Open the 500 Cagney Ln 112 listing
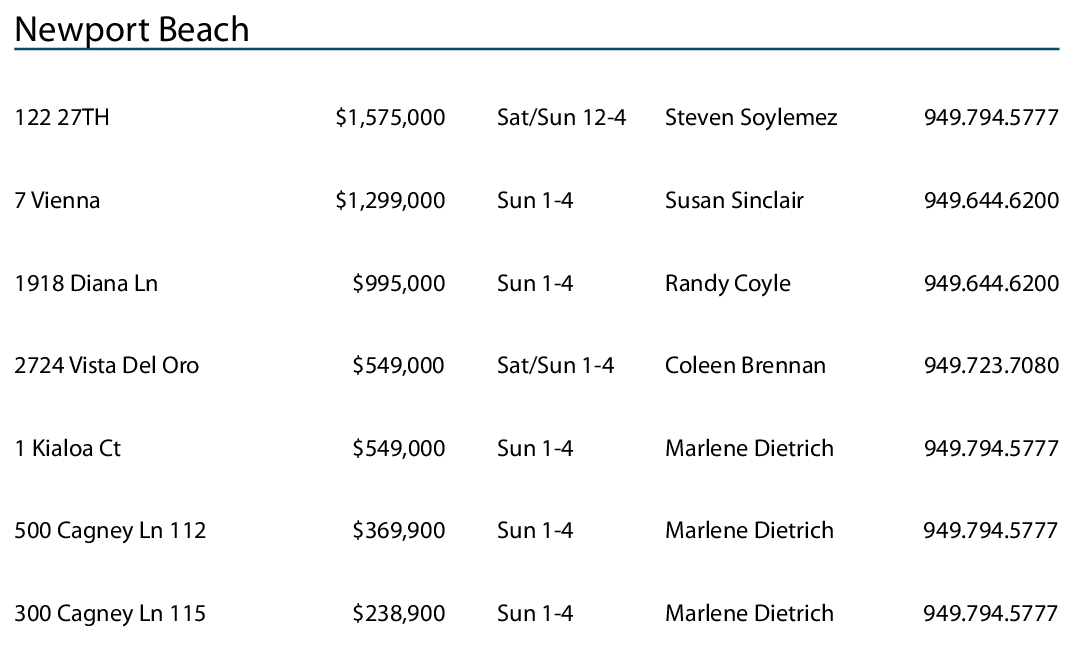The height and width of the screenshot is (652, 1073). pyautogui.click(x=110, y=531)
